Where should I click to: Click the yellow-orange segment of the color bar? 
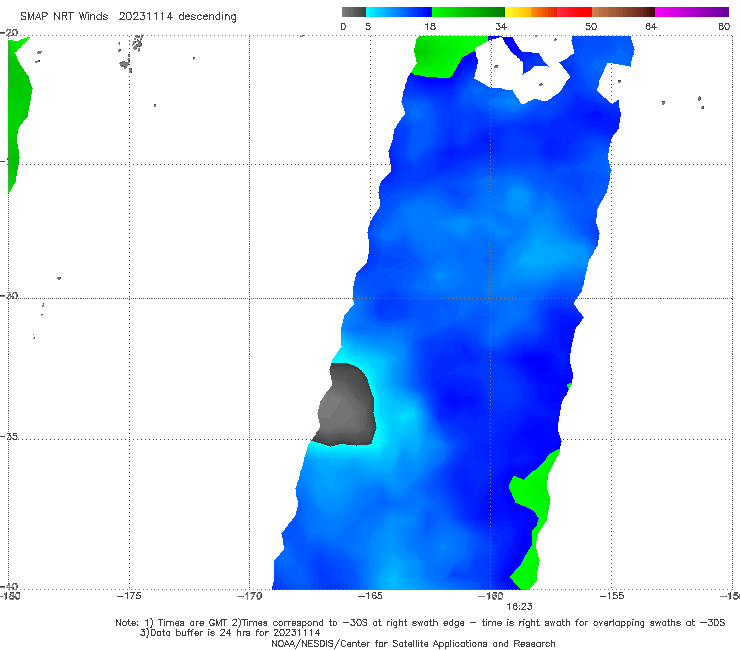pyautogui.click(x=531, y=12)
